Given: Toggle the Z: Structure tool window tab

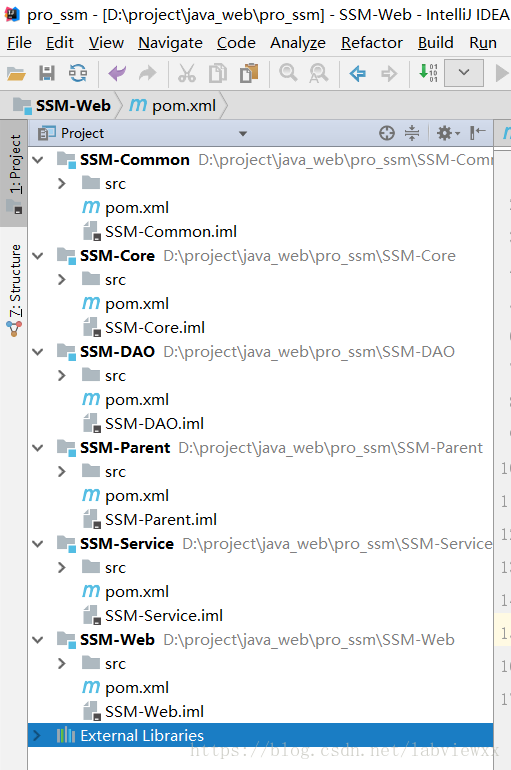Looking at the screenshot, I should coord(14,289).
